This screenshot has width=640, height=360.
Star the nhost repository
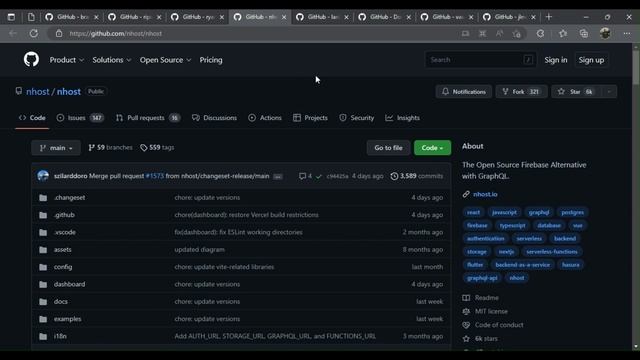(x=576, y=92)
